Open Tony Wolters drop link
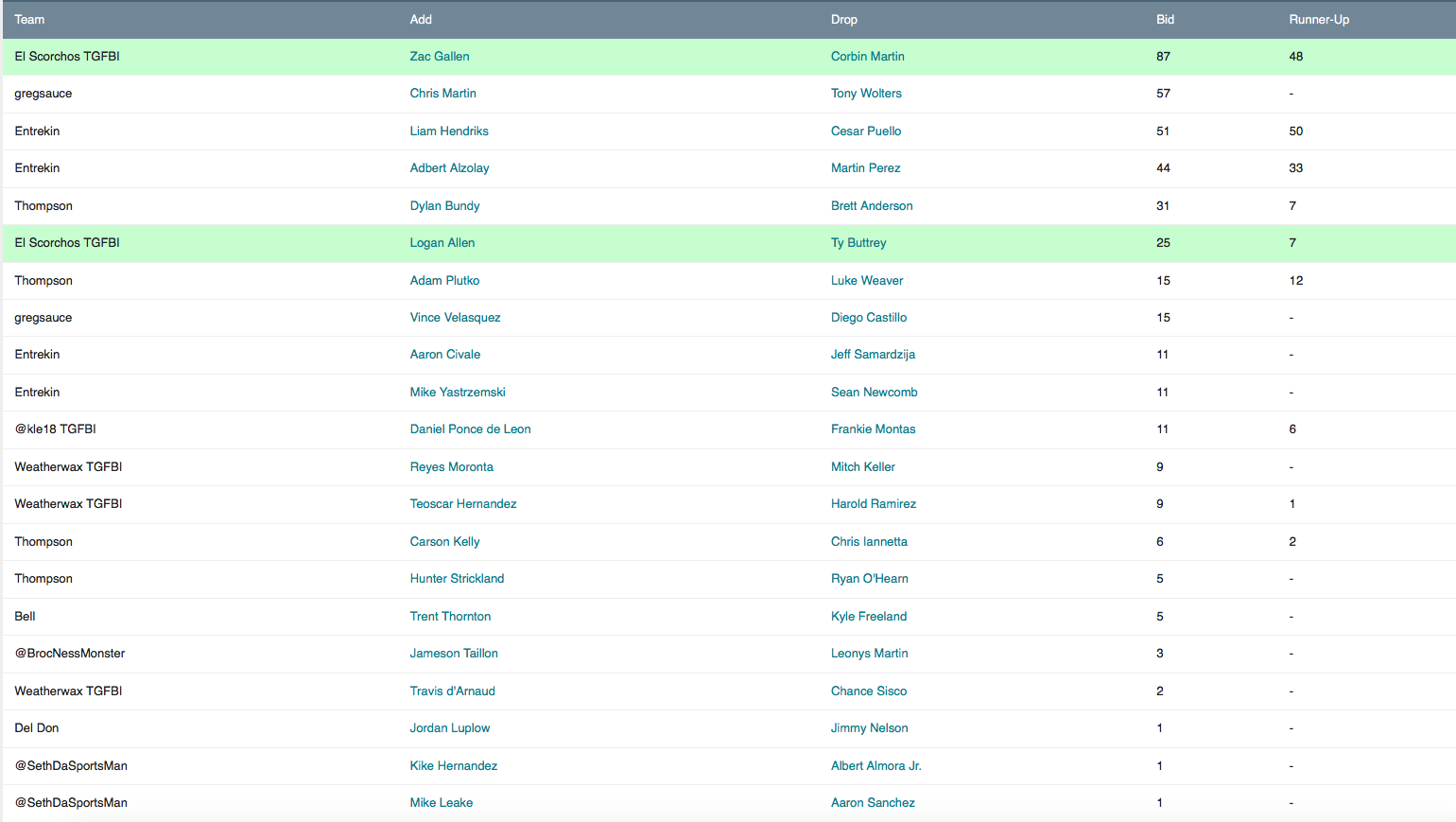1456x822 pixels. (x=866, y=94)
